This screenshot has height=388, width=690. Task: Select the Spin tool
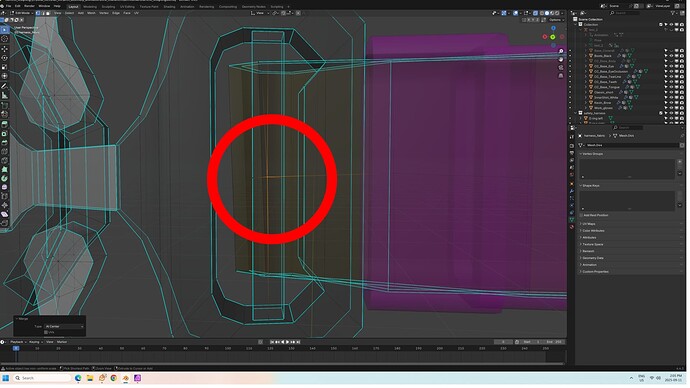(4, 179)
